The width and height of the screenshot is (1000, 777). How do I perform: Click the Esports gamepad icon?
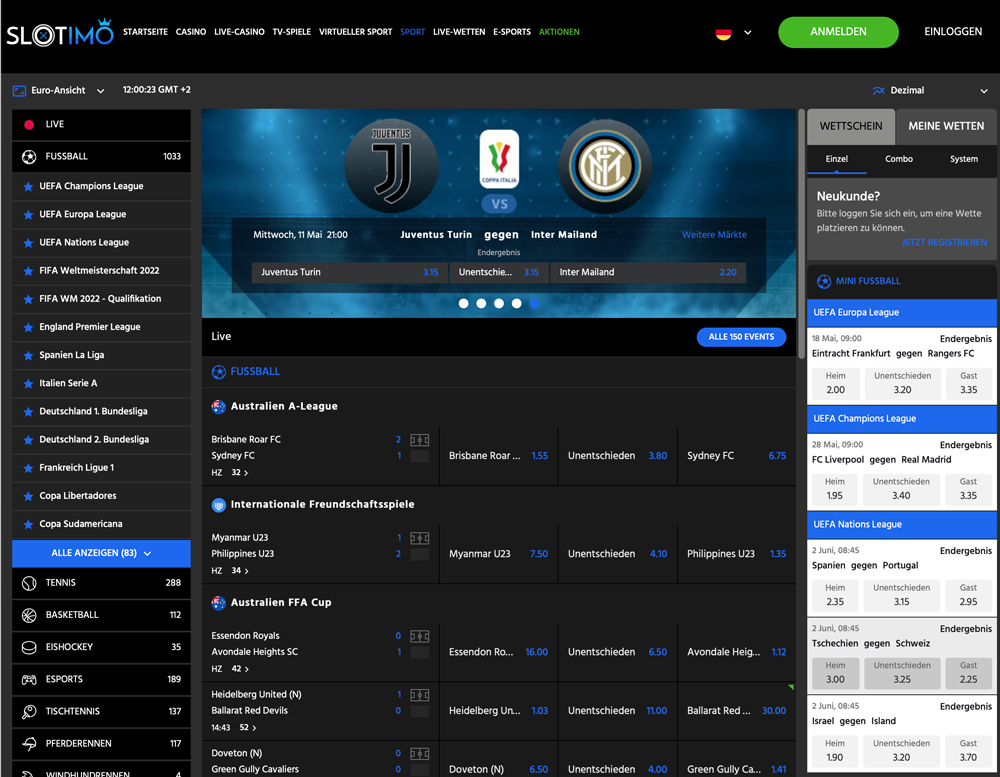coord(29,679)
